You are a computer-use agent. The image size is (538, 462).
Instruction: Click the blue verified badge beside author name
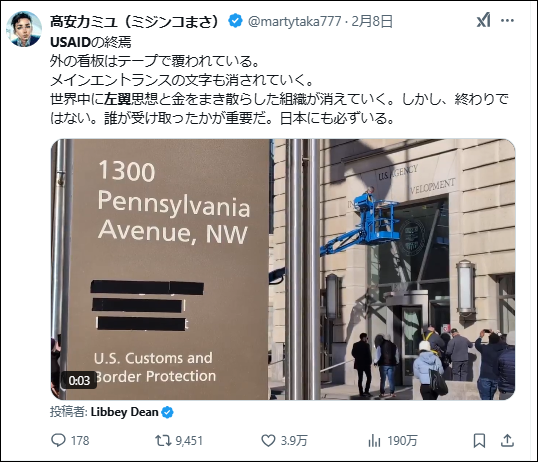(x=235, y=21)
